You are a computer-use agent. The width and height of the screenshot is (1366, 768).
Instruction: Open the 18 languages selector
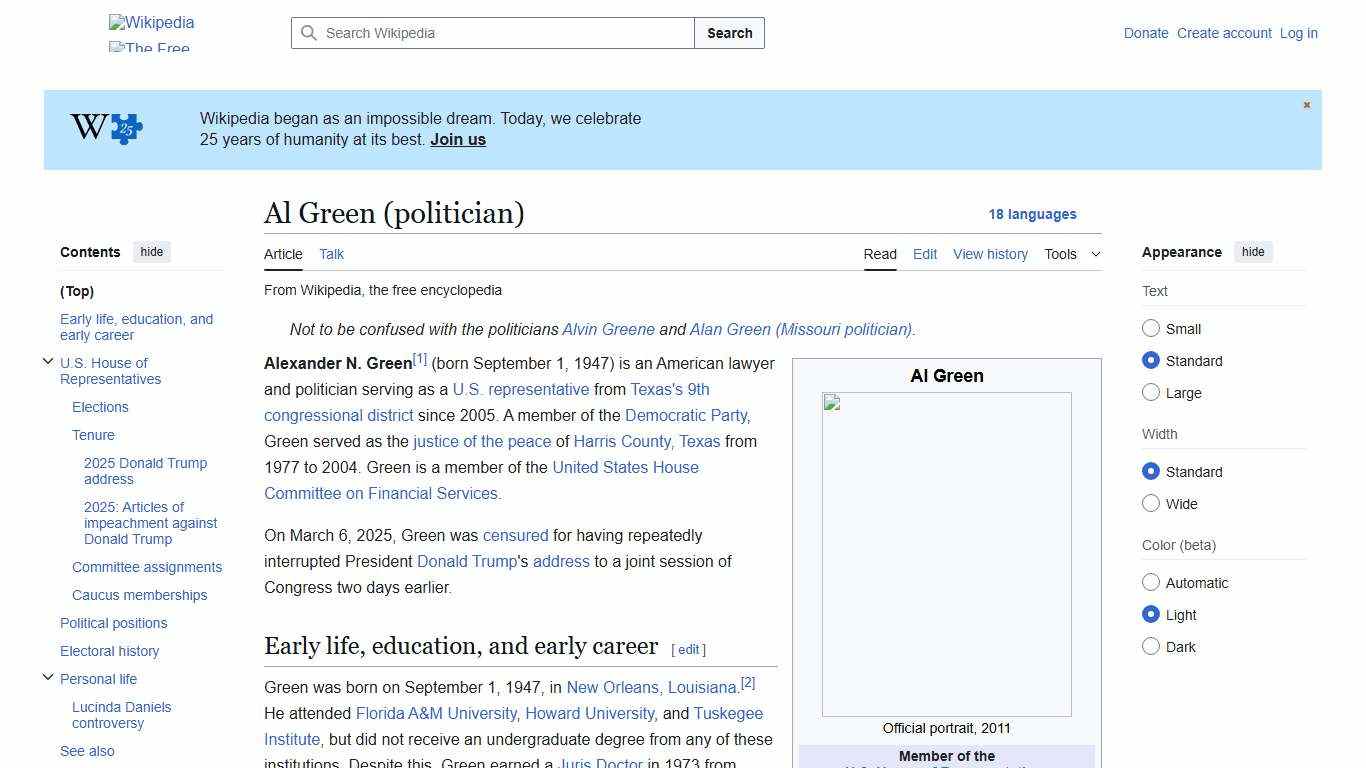1033,214
